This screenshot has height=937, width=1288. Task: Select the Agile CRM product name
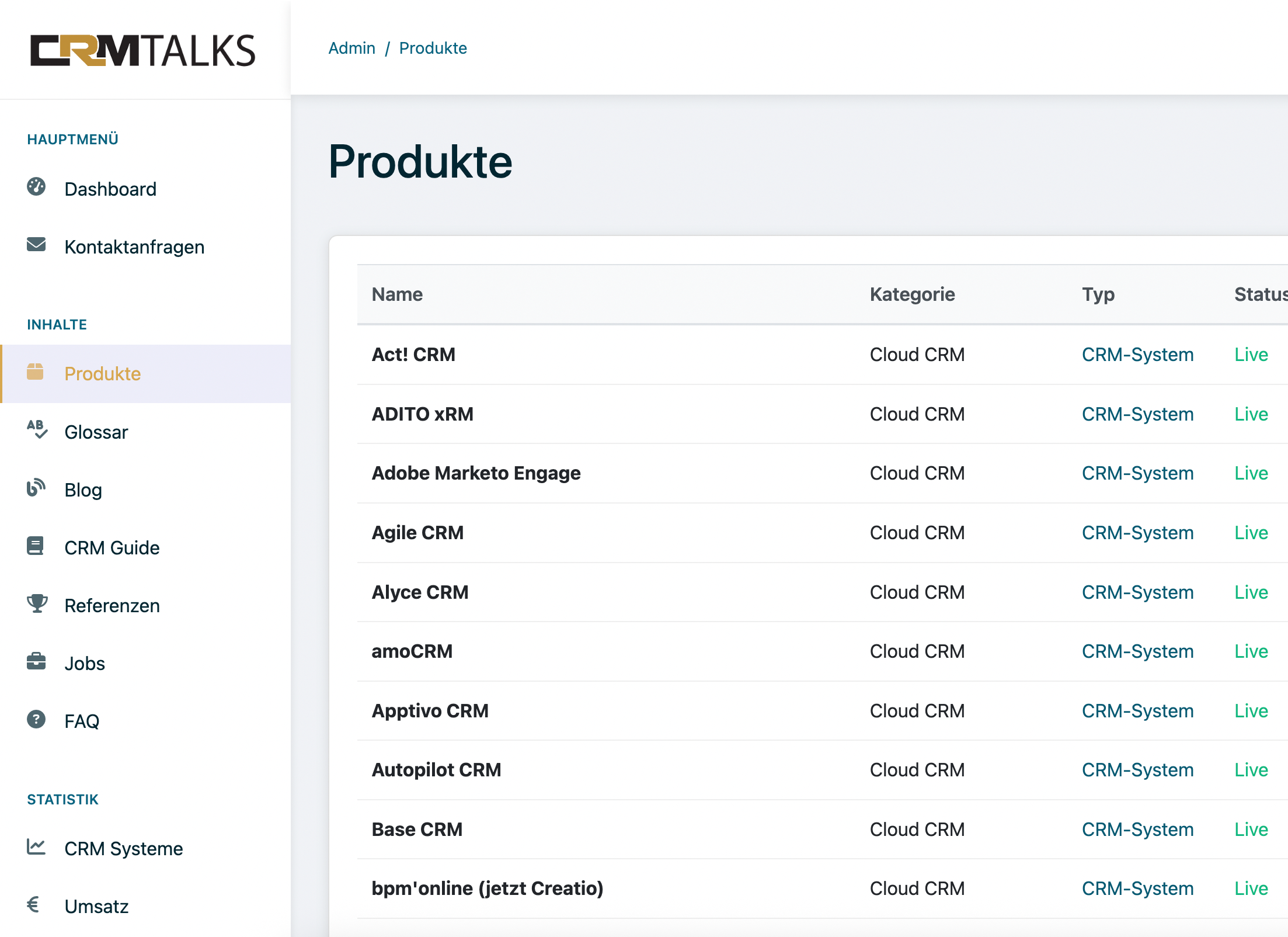(x=418, y=533)
